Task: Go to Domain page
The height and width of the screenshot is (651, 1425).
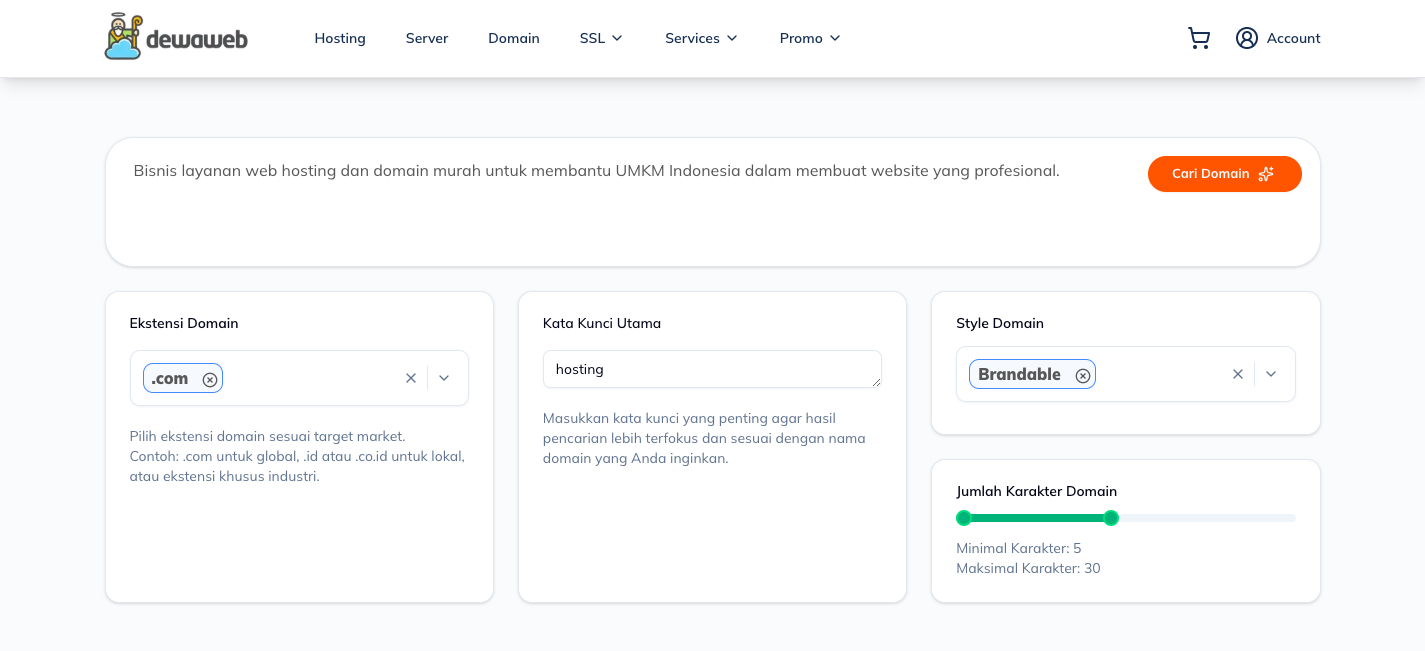Action: click(514, 38)
